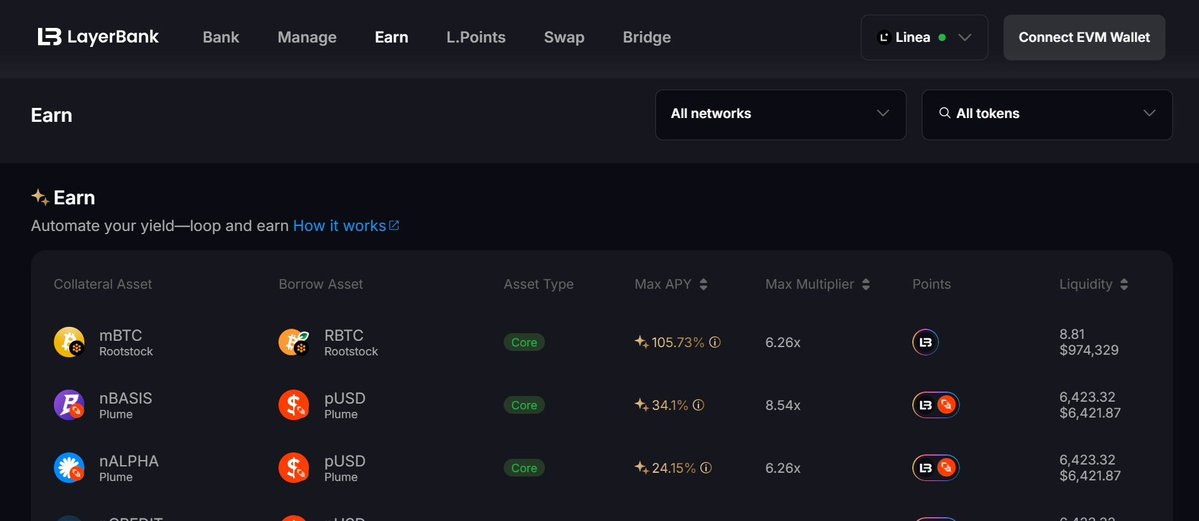Viewport: 1199px width, 521px height.
Task: Expand the All tokens dropdown
Action: (1047, 114)
